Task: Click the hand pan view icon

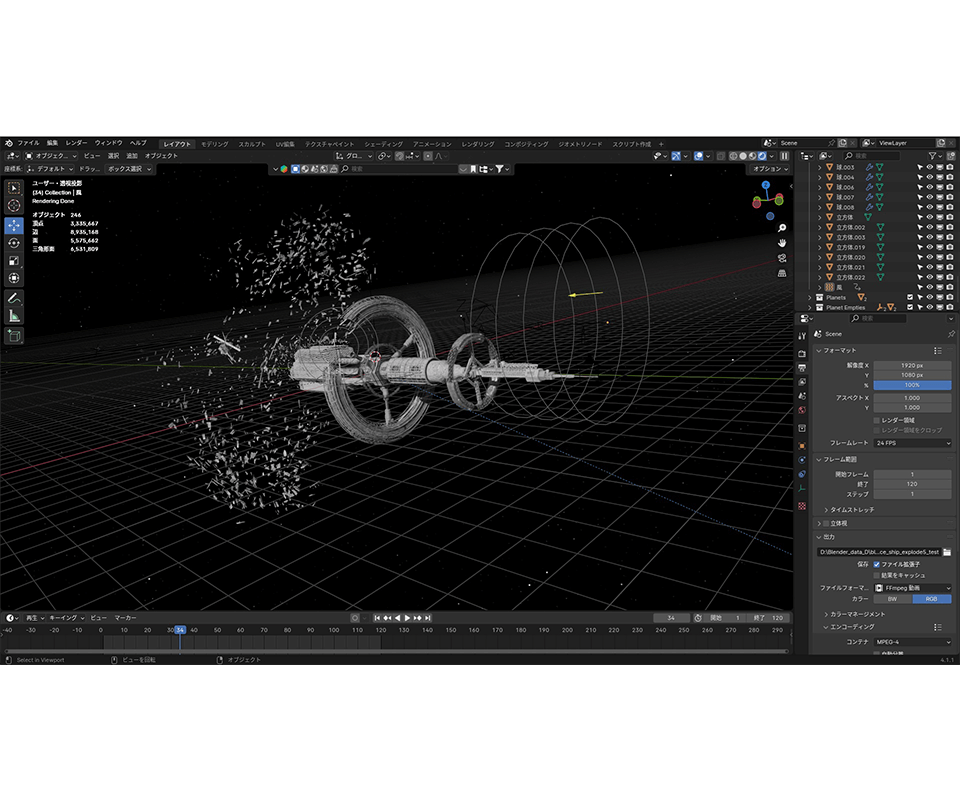Action: pyautogui.click(x=781, y=243)
